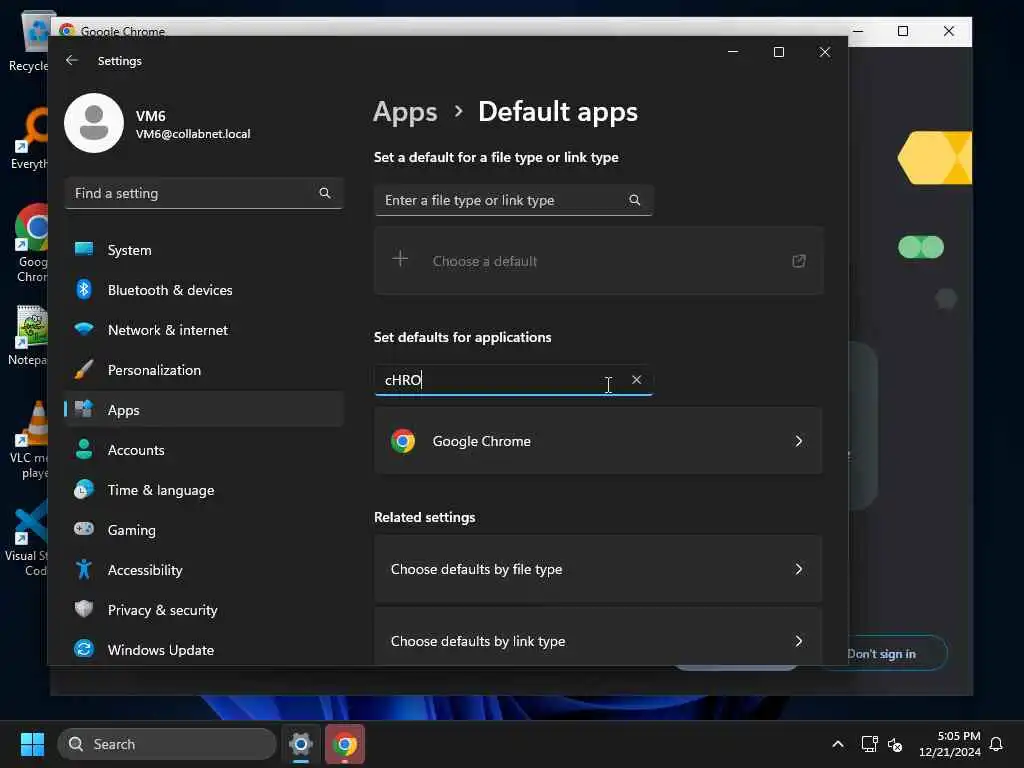
Task: Toggle the green switch in Chrome window
Action: (921, 247)
